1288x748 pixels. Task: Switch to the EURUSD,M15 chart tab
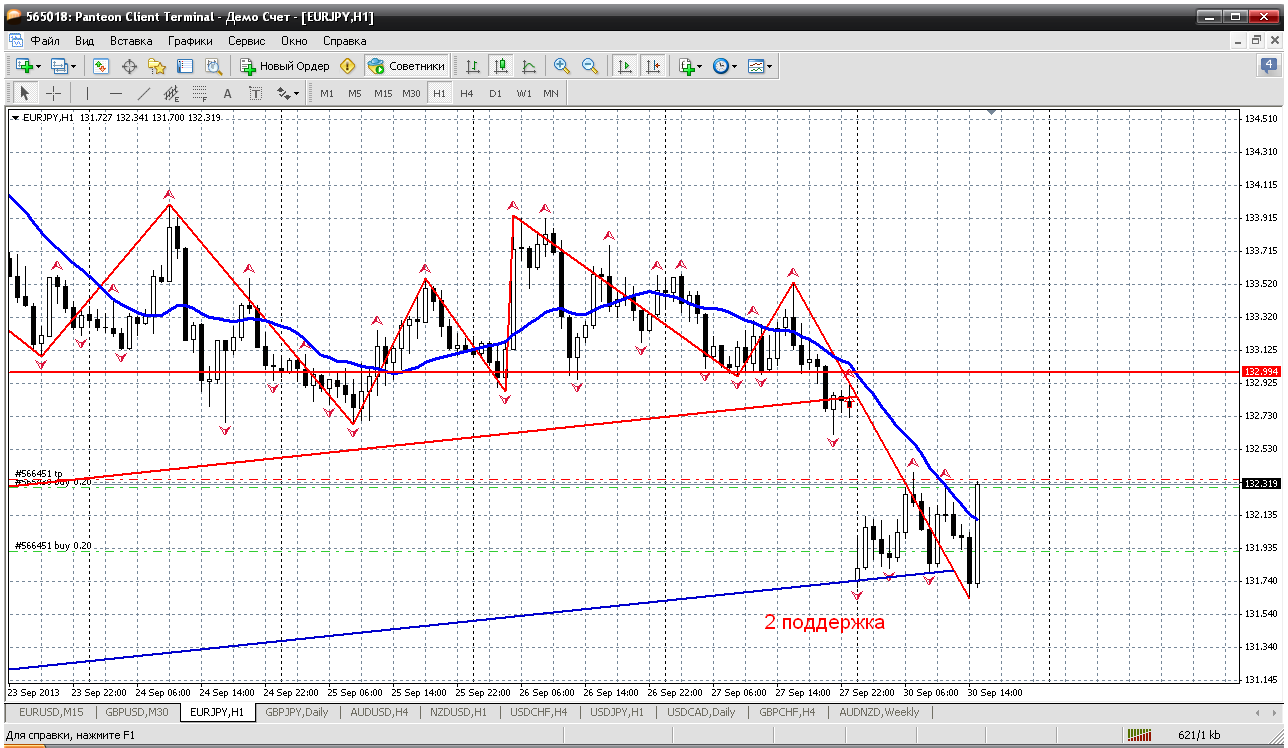(x=51, y=713)
